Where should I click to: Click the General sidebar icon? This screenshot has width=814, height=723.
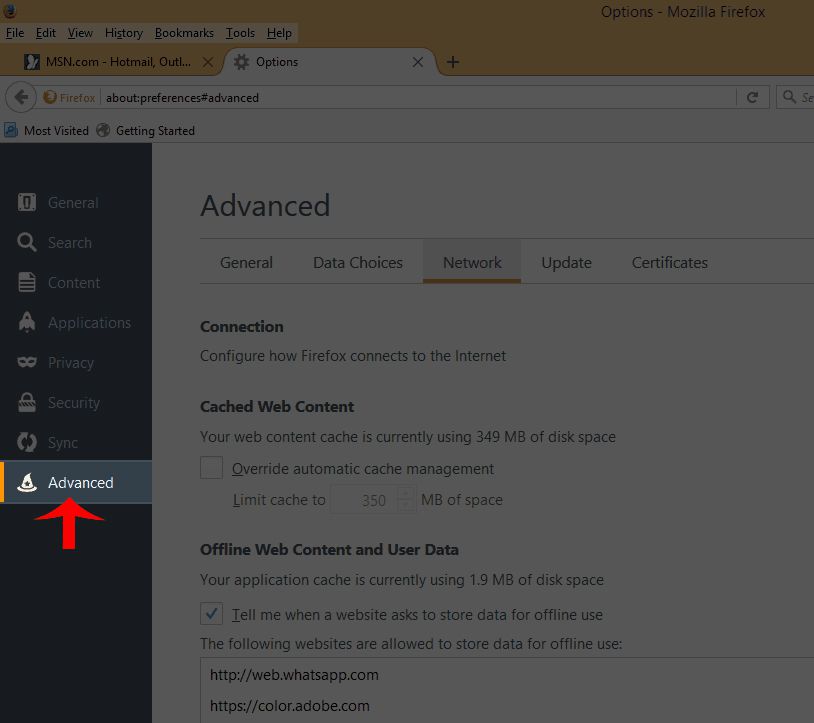click(x=28, y=203)
